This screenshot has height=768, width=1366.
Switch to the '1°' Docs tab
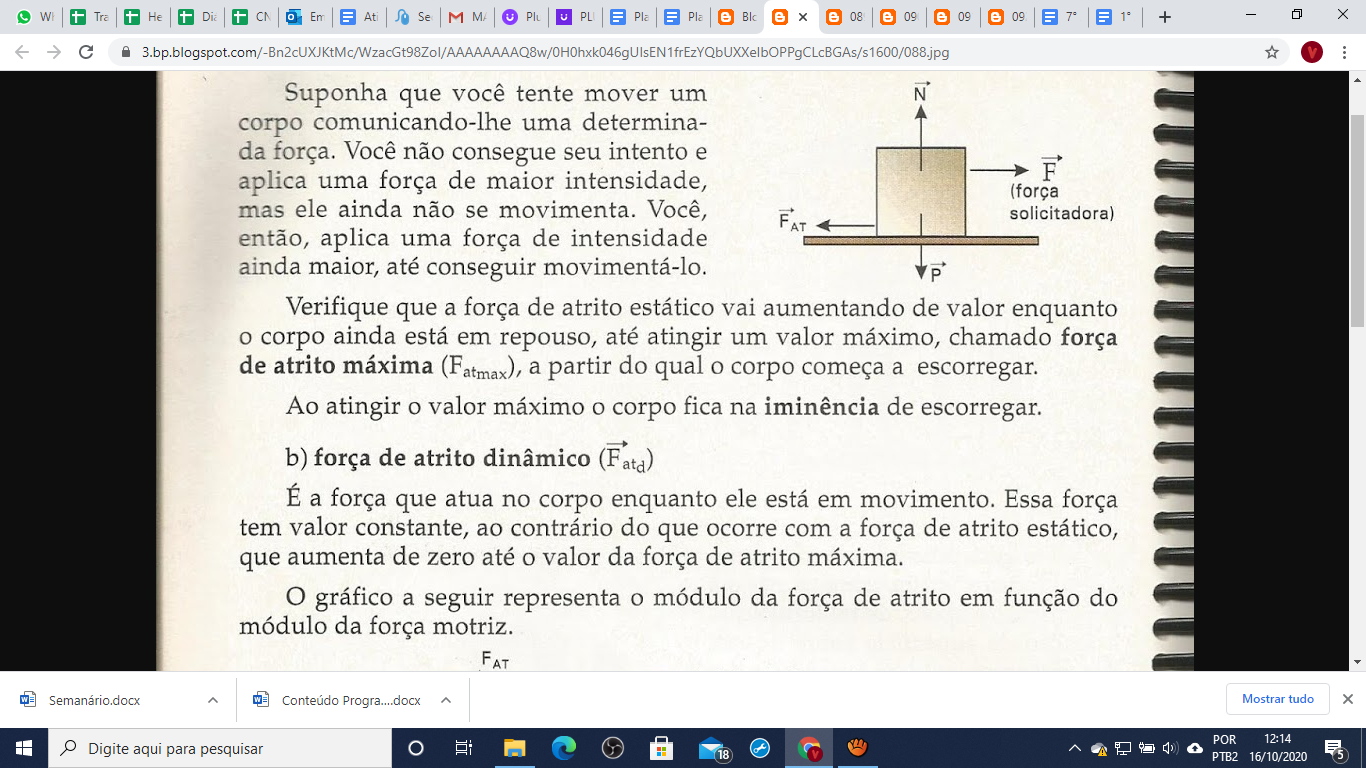click(x=1114, y=17)
